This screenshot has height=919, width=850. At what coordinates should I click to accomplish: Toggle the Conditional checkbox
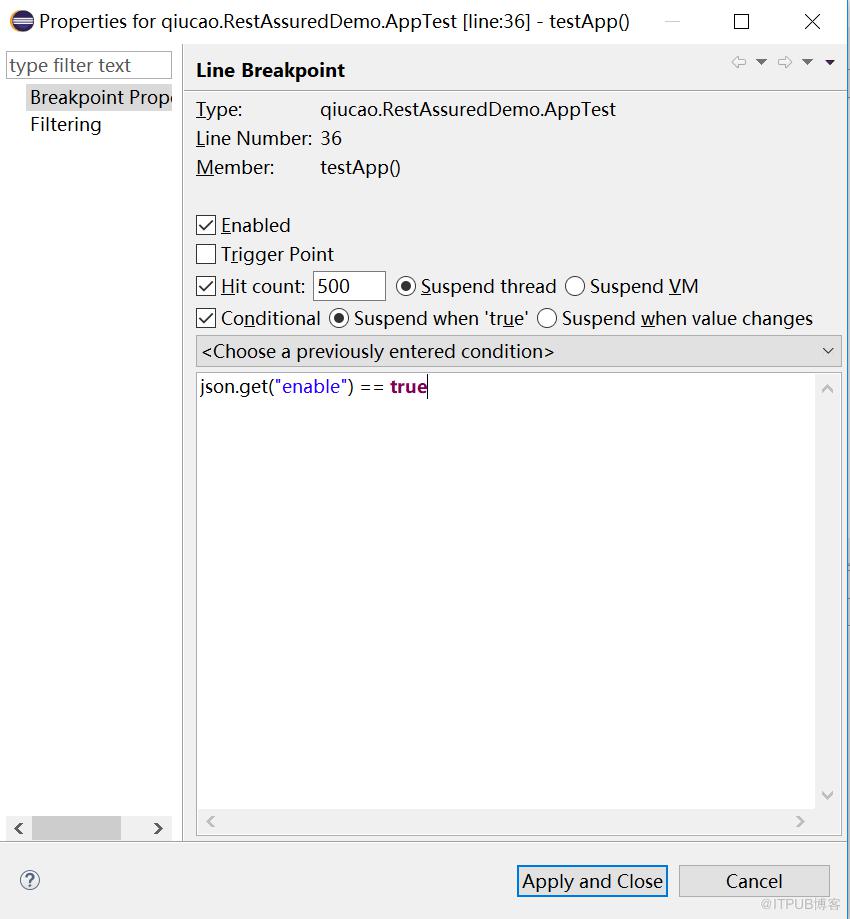206,318
